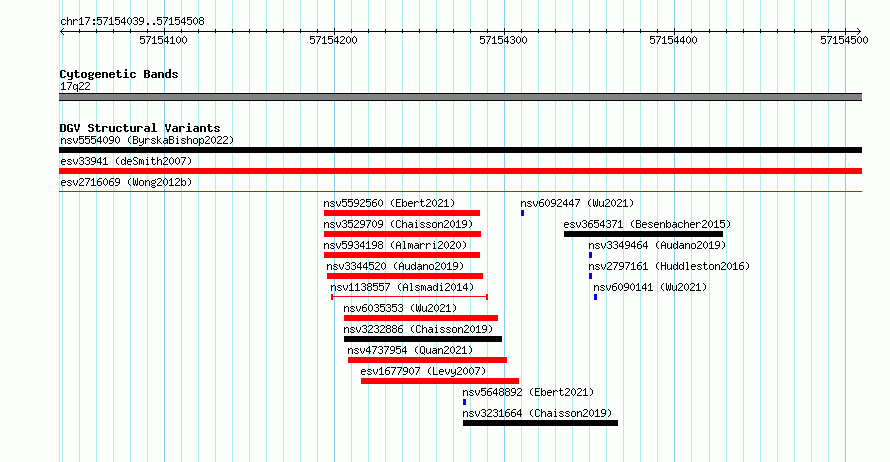Click the esv33941 (deSmith2007) label
The height and width of the screenshot is (462, 890).
pyautogui.click(x=126, y=161)
